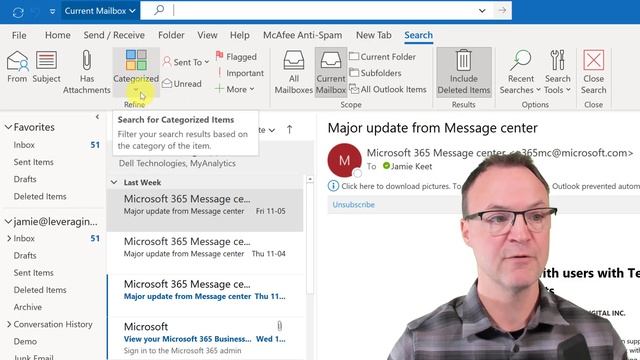Click the Close Search button
The height and width of the screenshot is (360, 640).
click(x=593, y=72)
